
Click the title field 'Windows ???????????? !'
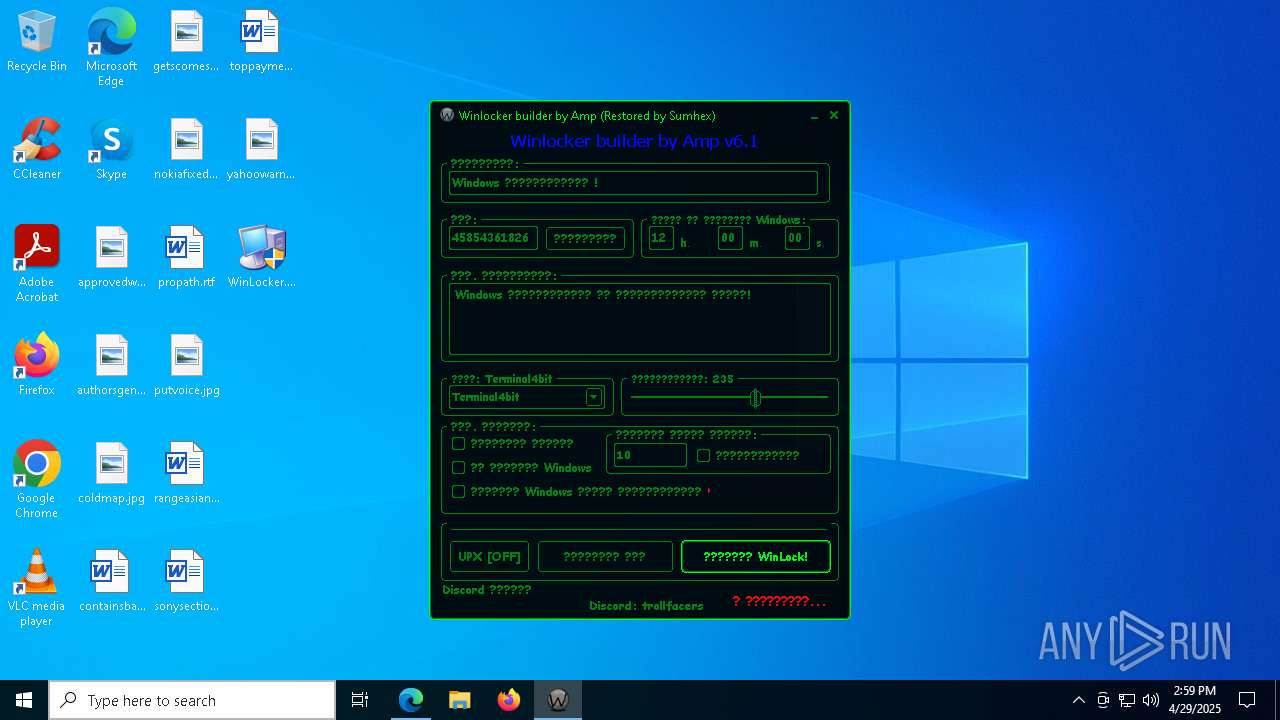pos(633,183)
